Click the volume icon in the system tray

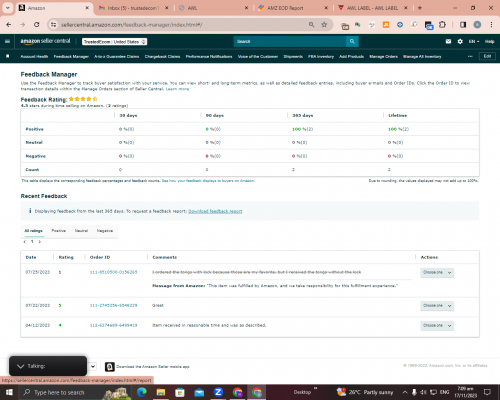(423, 392)
